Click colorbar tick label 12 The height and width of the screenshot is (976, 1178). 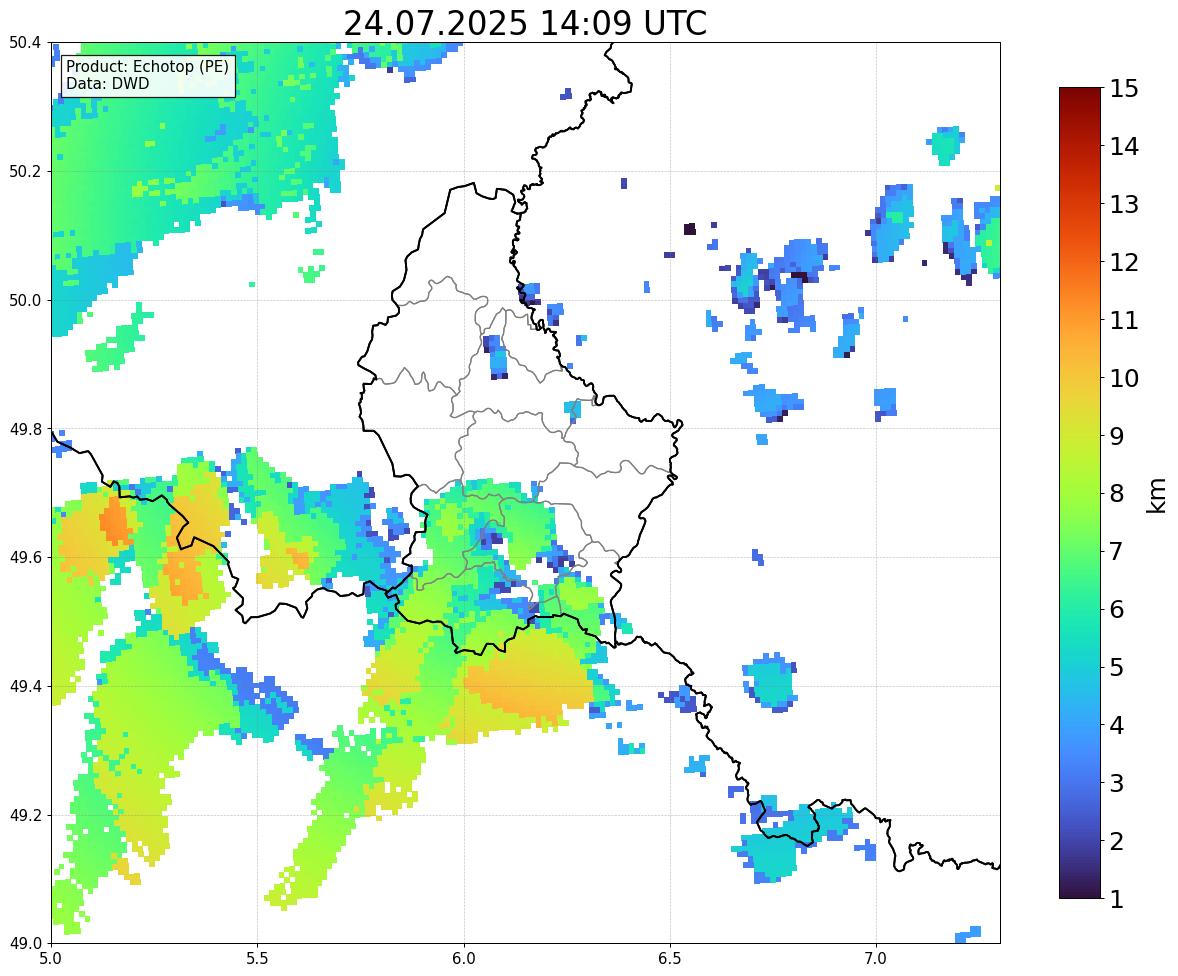(1124, 262)
